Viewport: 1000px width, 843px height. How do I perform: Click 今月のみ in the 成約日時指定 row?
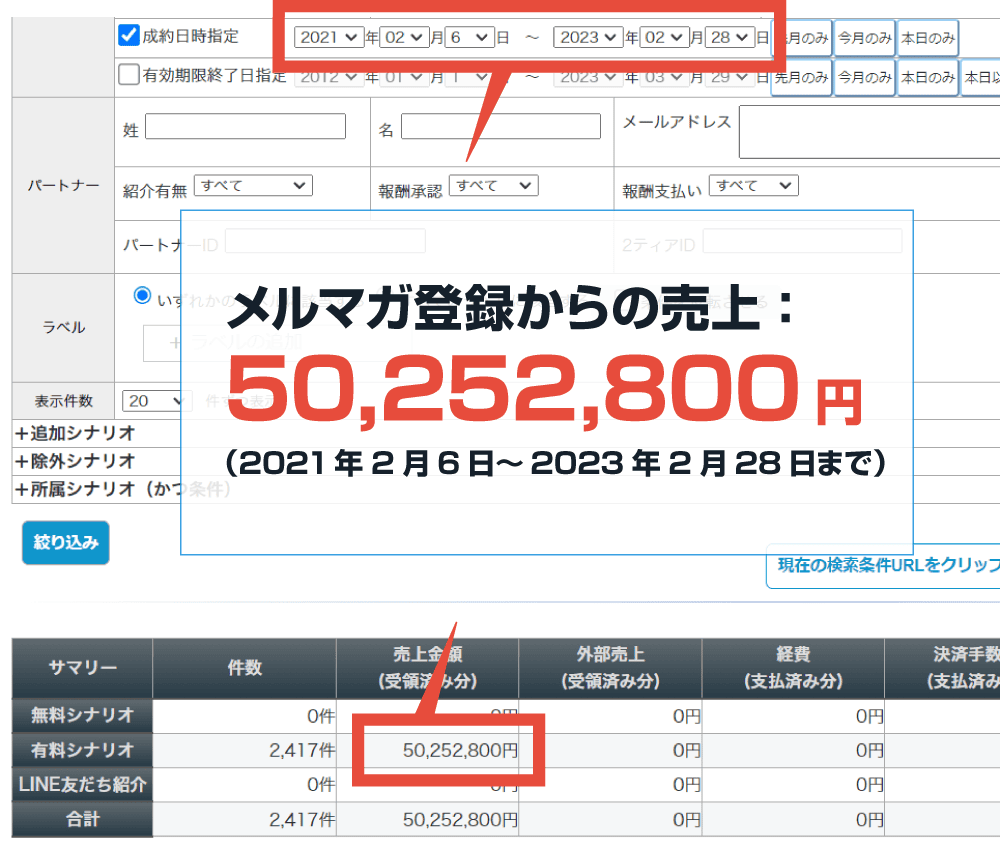coord(864,39)
